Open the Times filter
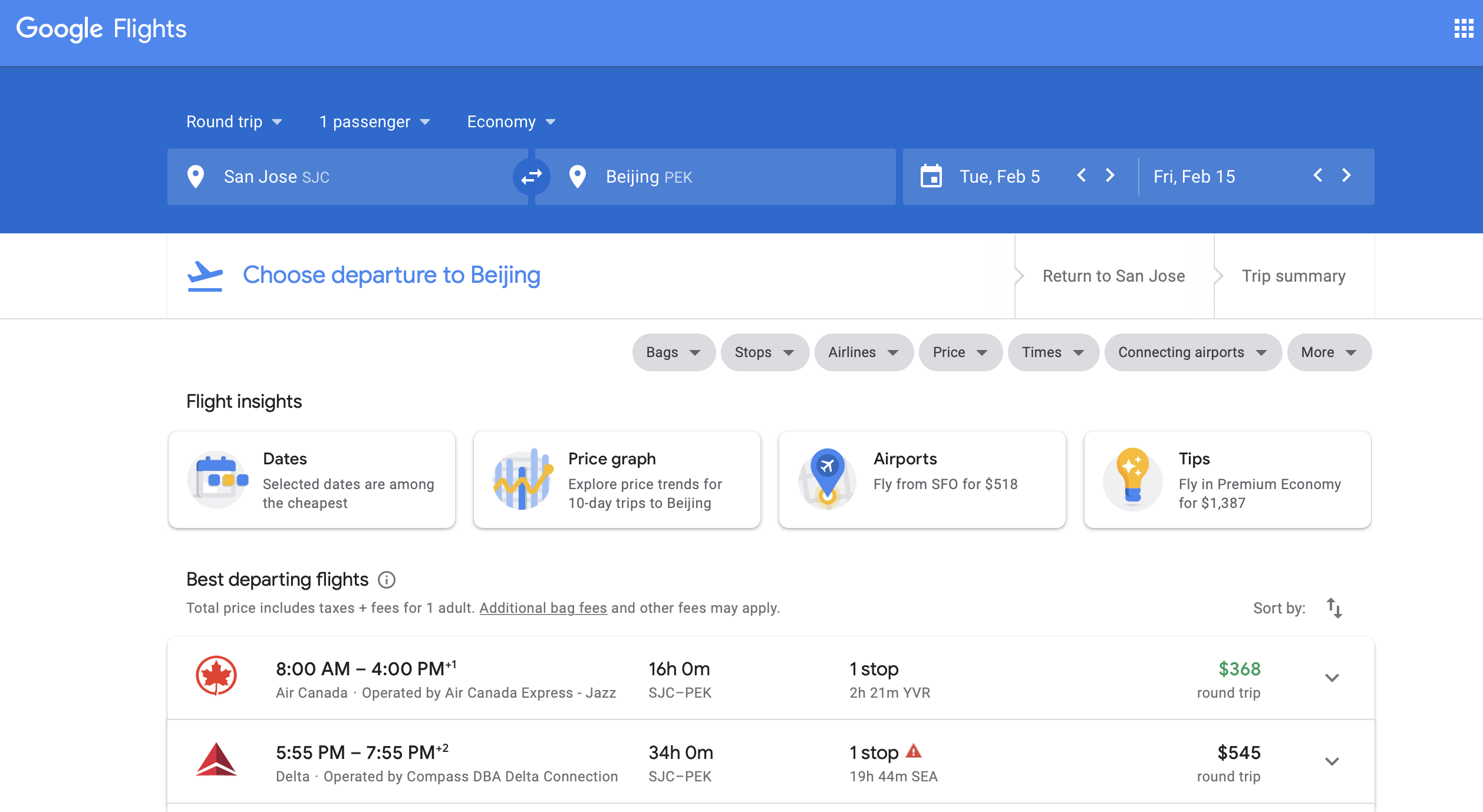 (1053, 352)
